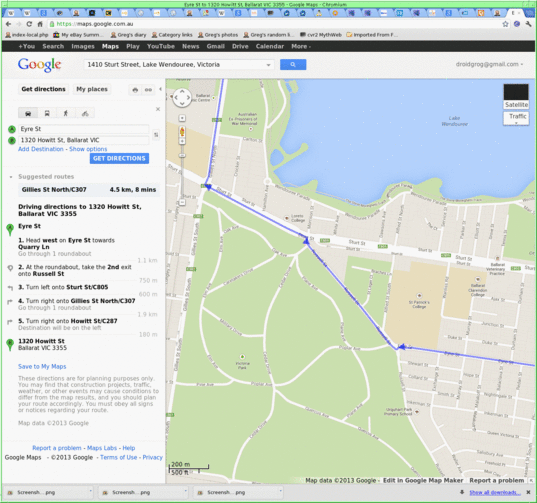This screenshot has height=503, width=537.
Task: Open YouTube from the Google bar
Action: point(161,46)
